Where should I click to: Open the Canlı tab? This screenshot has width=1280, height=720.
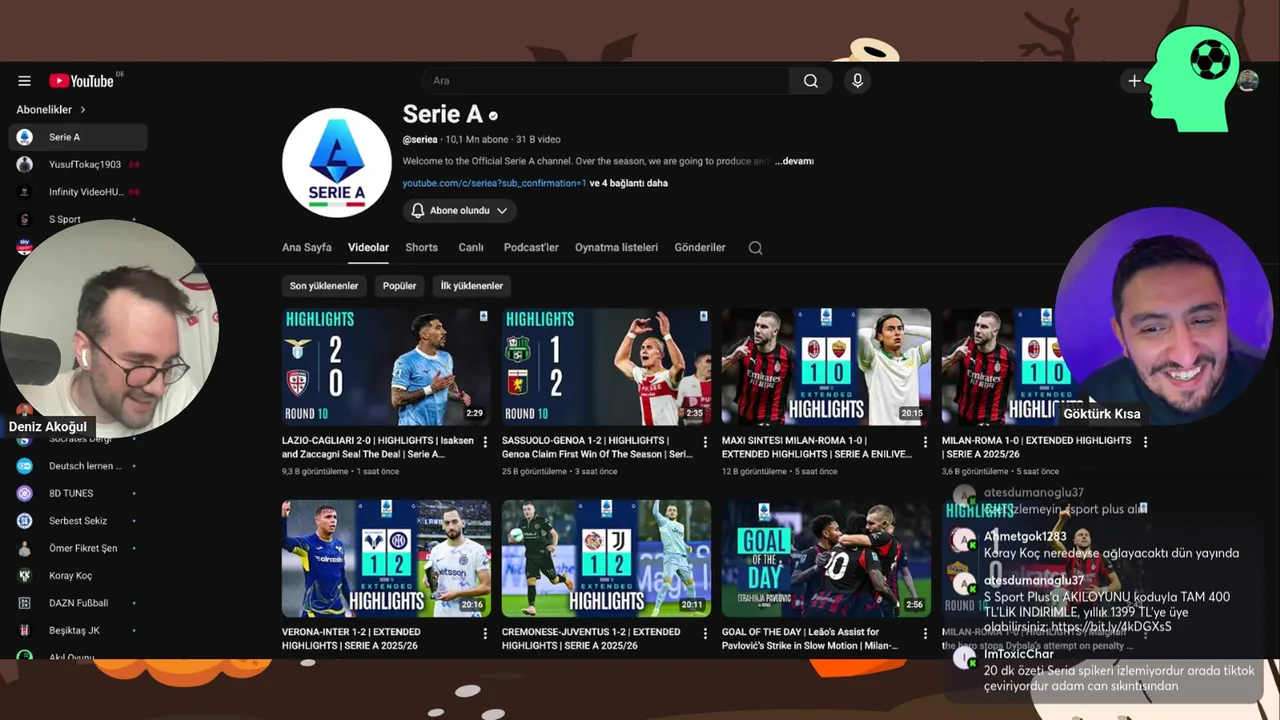(x=471, y=248)
